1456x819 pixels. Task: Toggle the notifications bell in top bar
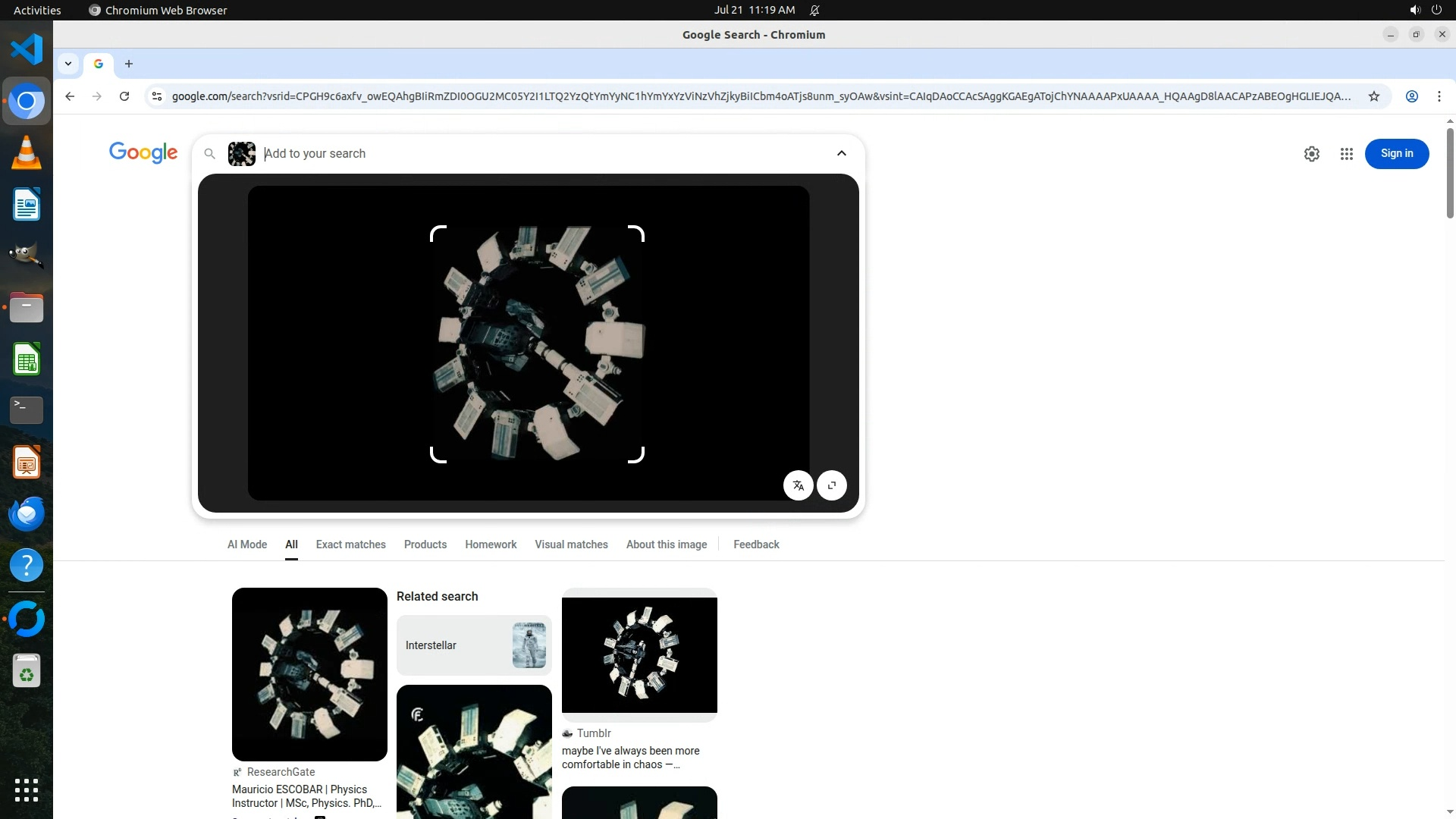pyautogui.click(x=815, y=10)
